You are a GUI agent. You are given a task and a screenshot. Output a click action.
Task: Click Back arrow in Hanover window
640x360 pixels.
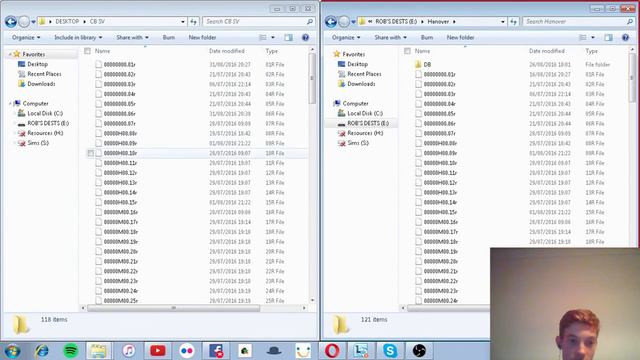[x=331, y=22]
